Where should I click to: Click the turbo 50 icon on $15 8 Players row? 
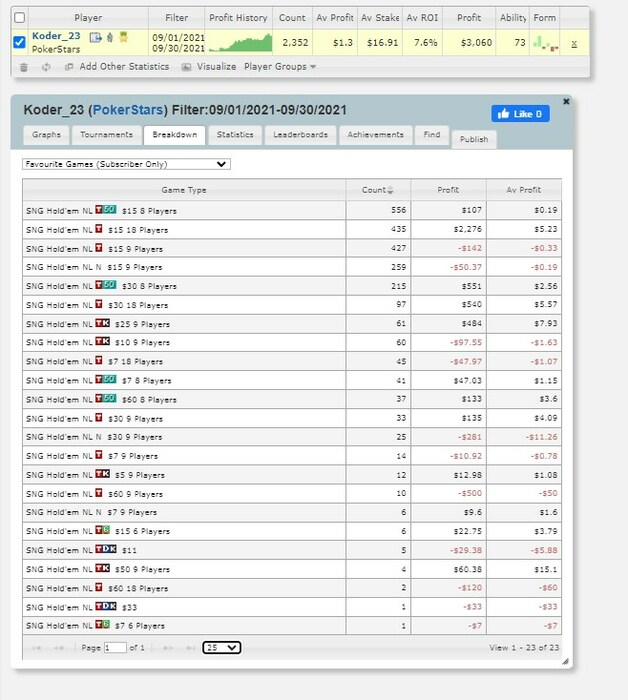pos(106,209)
